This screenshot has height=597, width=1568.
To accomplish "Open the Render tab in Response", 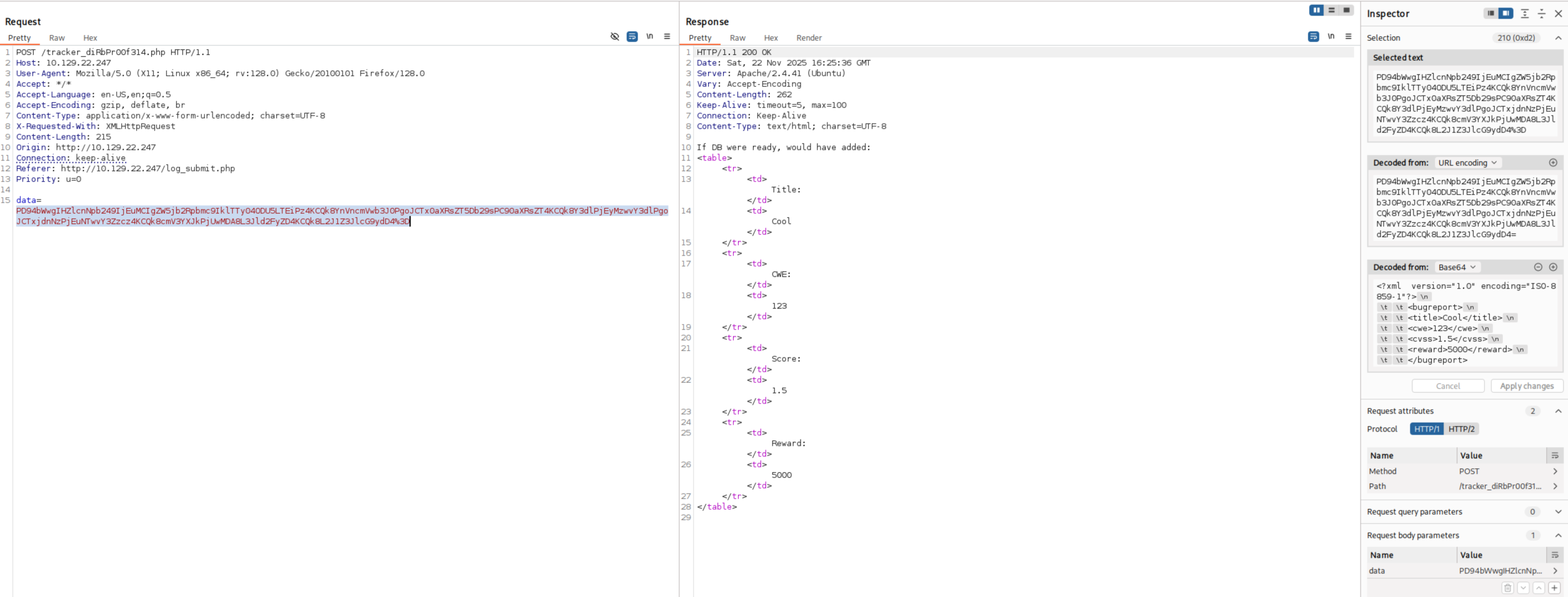I will click(x=809, y=38).
